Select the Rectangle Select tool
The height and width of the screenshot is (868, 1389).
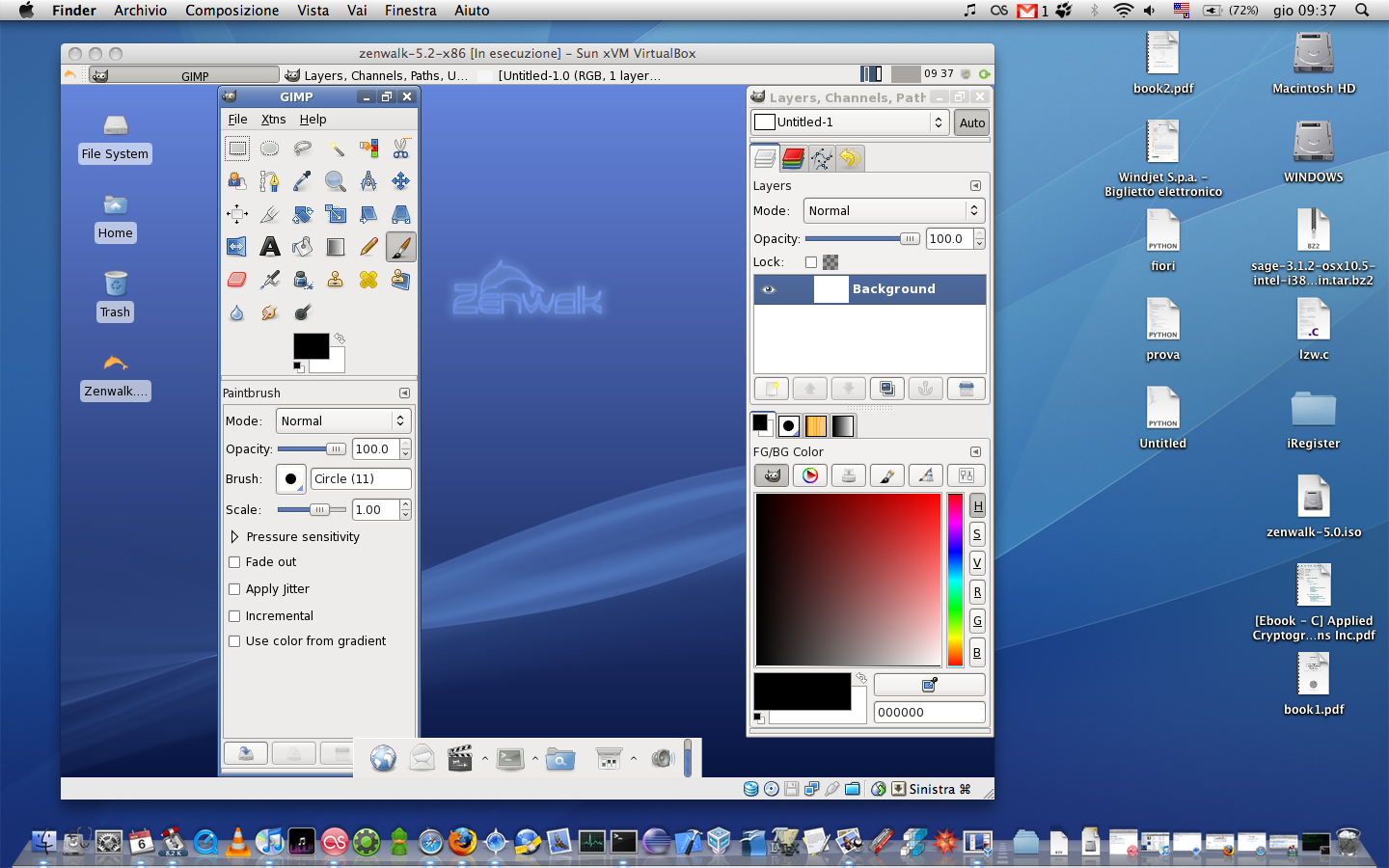click(x=237, y=149)
